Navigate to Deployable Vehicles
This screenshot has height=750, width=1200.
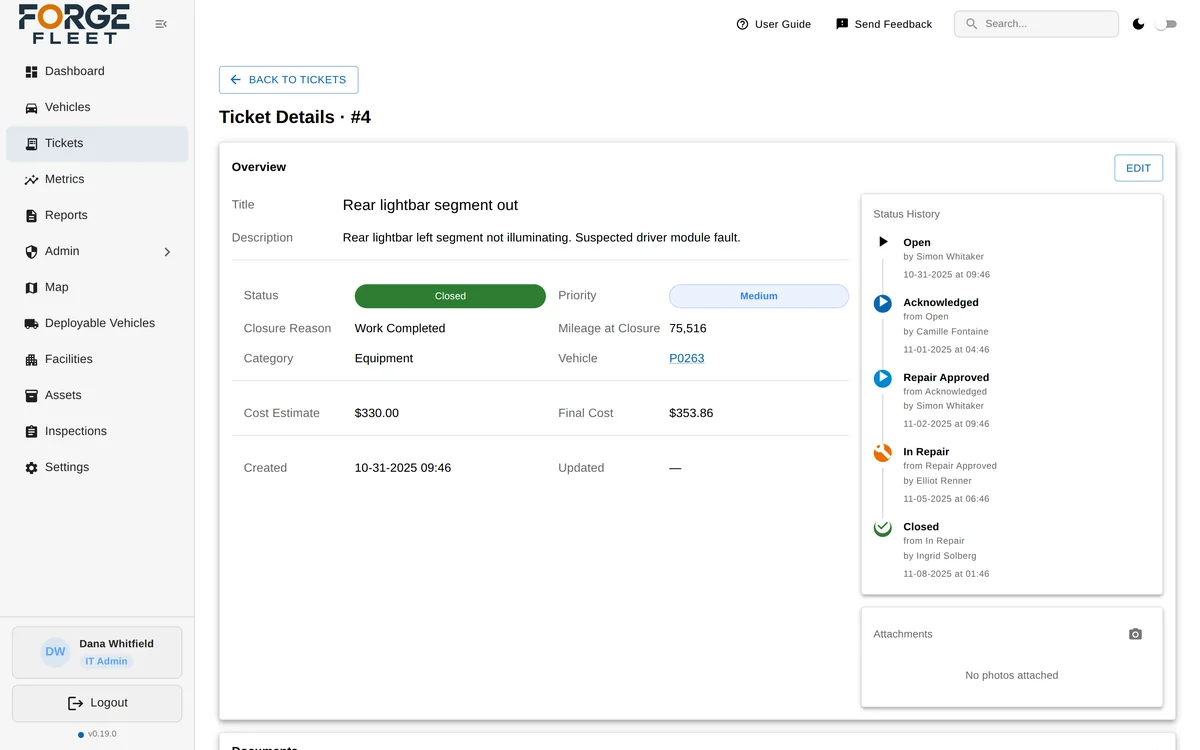tap(97, 324)
